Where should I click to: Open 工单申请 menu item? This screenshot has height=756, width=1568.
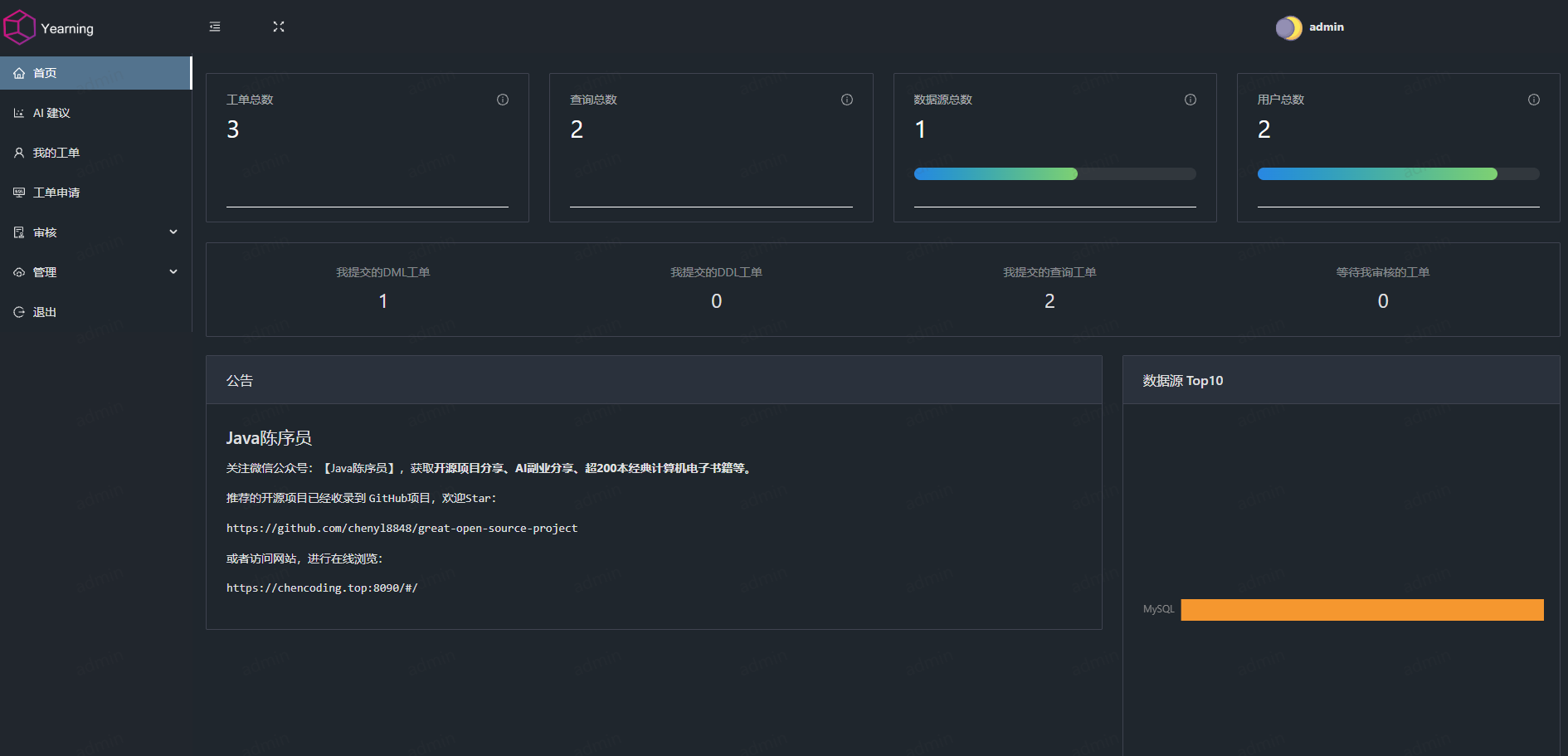click(56, 193)
